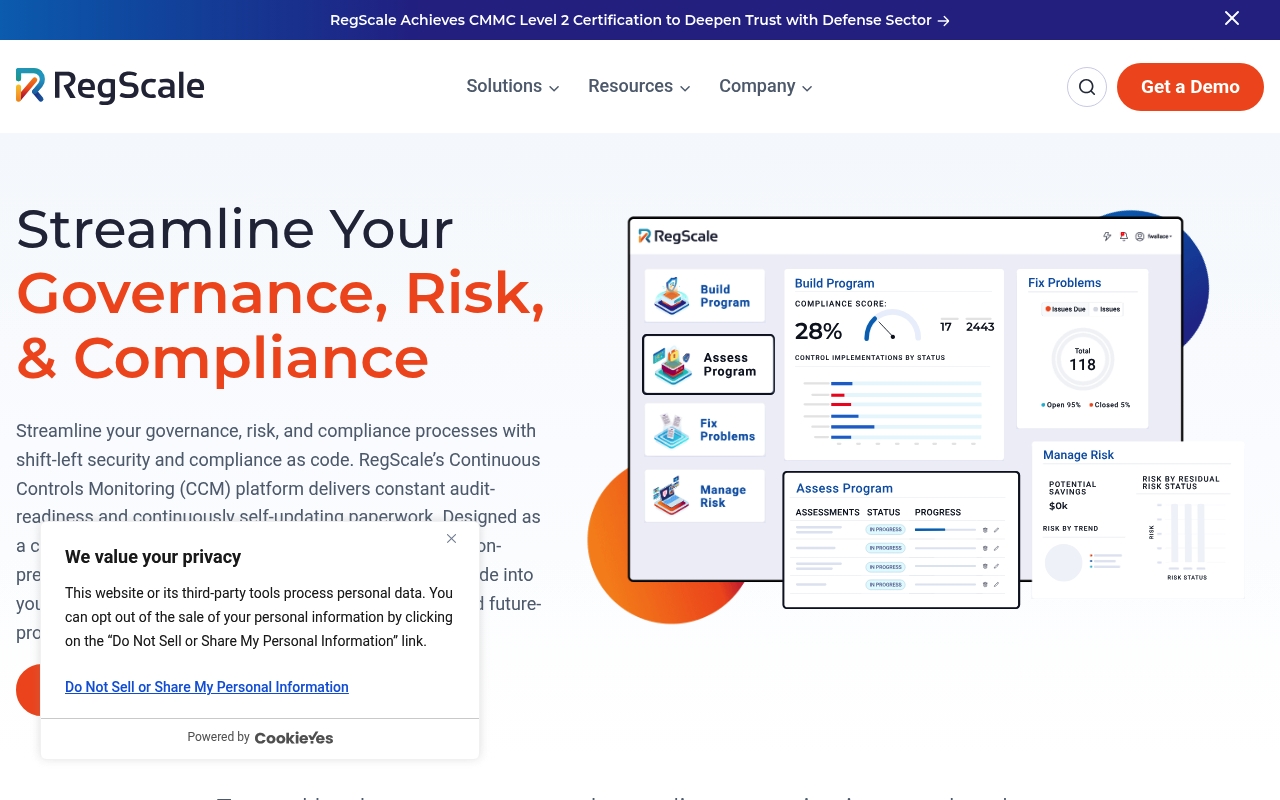Image resolution: width=1280 pixels, height=800 pixels.
Task: Click the lightning icon in dashboard mockup
Action: click(1107, 237)
